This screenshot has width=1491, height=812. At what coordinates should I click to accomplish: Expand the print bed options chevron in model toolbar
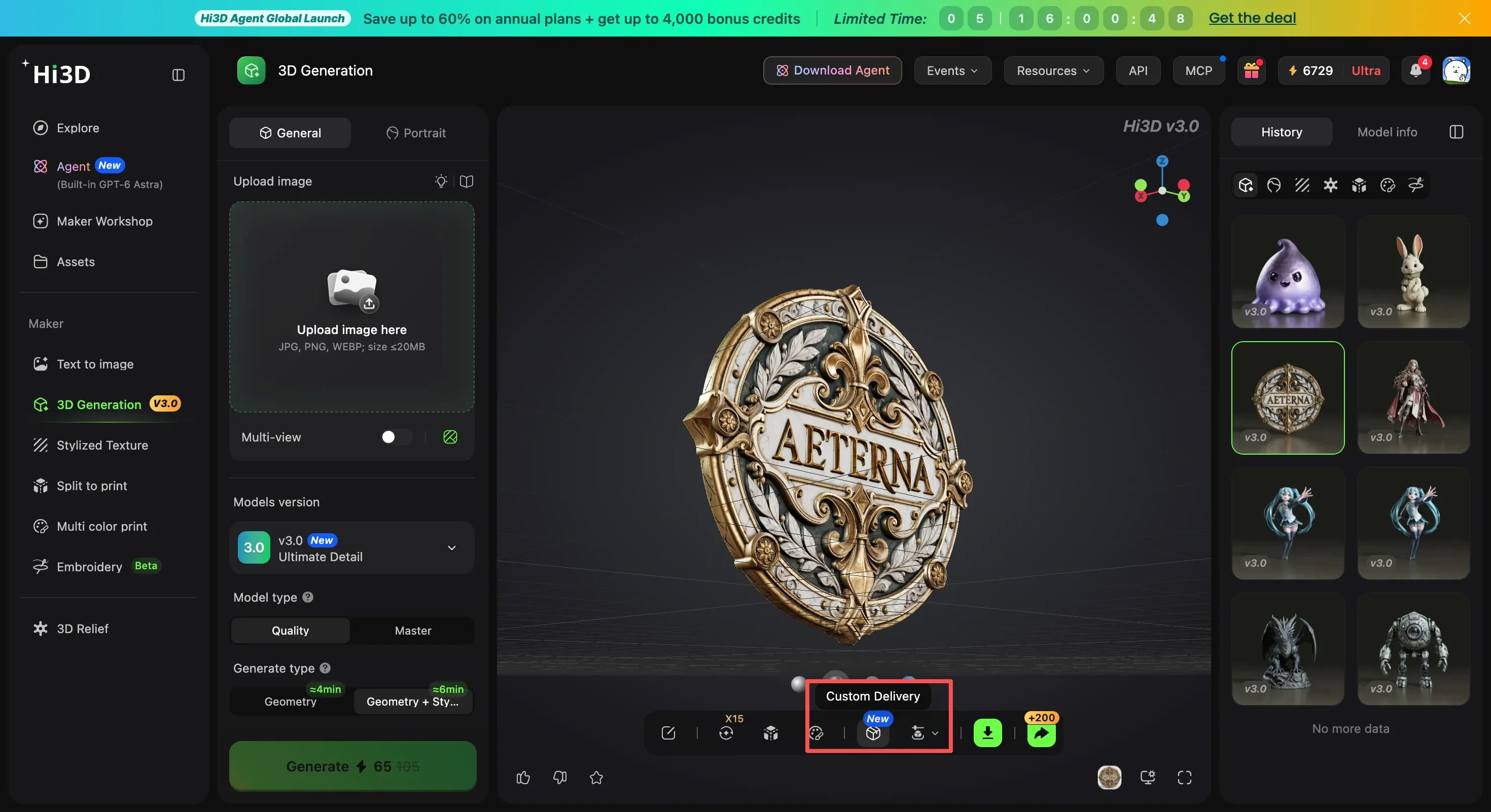point(935,733)
